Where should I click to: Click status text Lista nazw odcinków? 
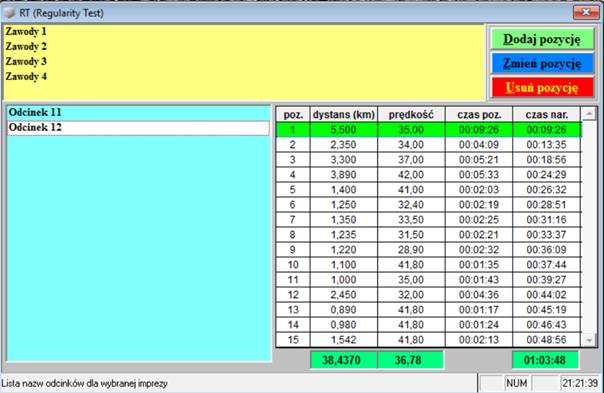click(84, 384)
